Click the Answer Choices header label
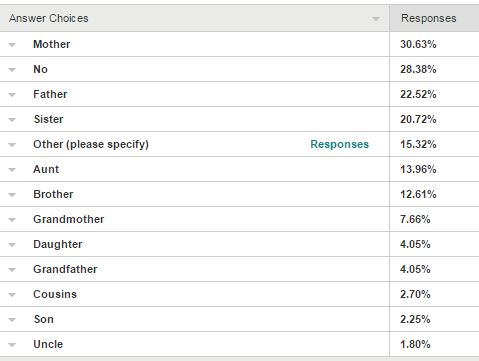The height and width of the screenshot is (361, 479). click(x=49, y=18)
